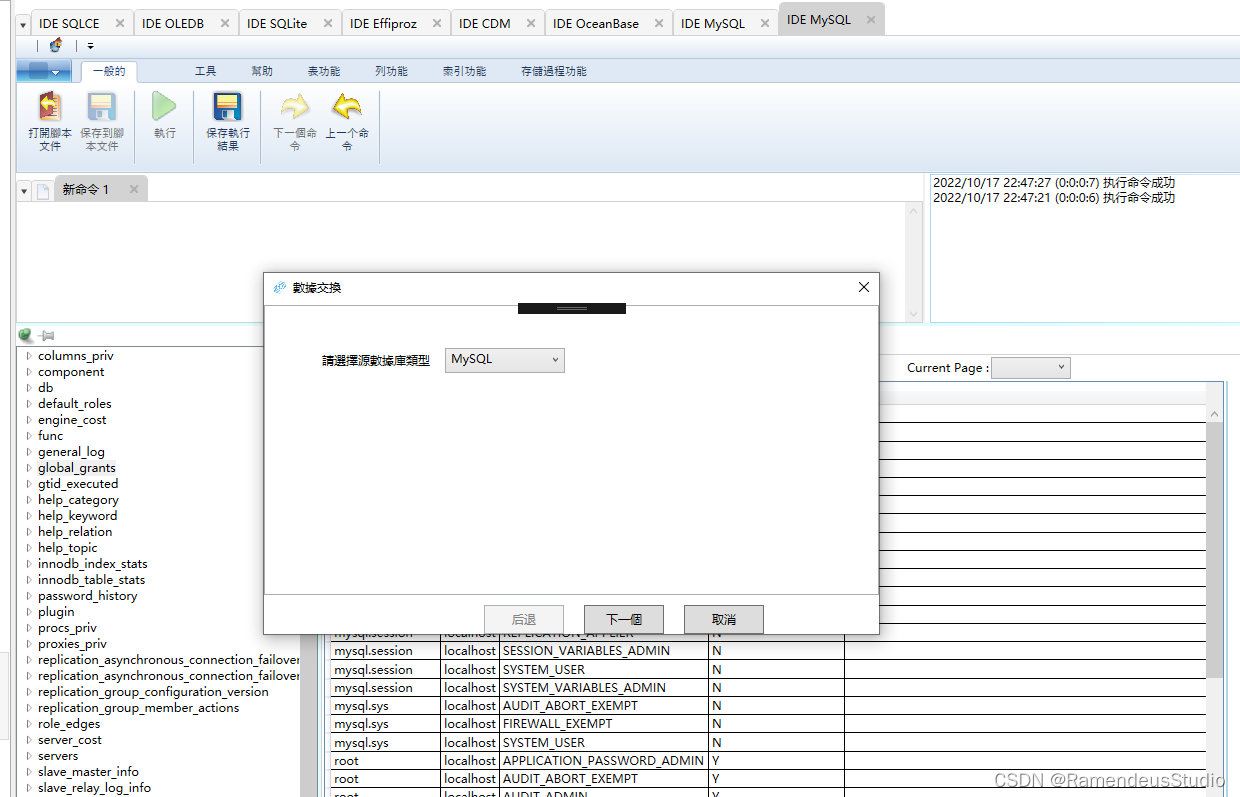This screenshot has width=1240, height=797.
Task: Click the 后退 button in the dialog
Action: [524, 619]
